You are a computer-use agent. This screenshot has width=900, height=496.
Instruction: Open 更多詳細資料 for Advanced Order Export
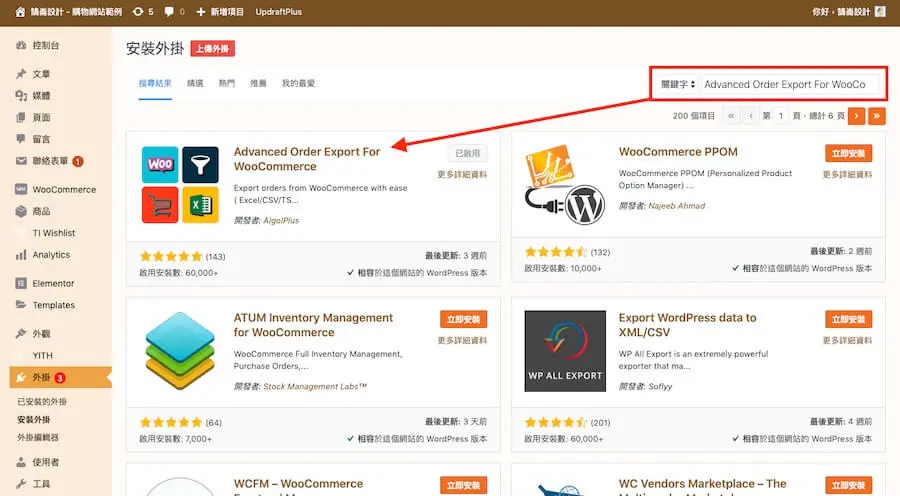click(462, 175)
